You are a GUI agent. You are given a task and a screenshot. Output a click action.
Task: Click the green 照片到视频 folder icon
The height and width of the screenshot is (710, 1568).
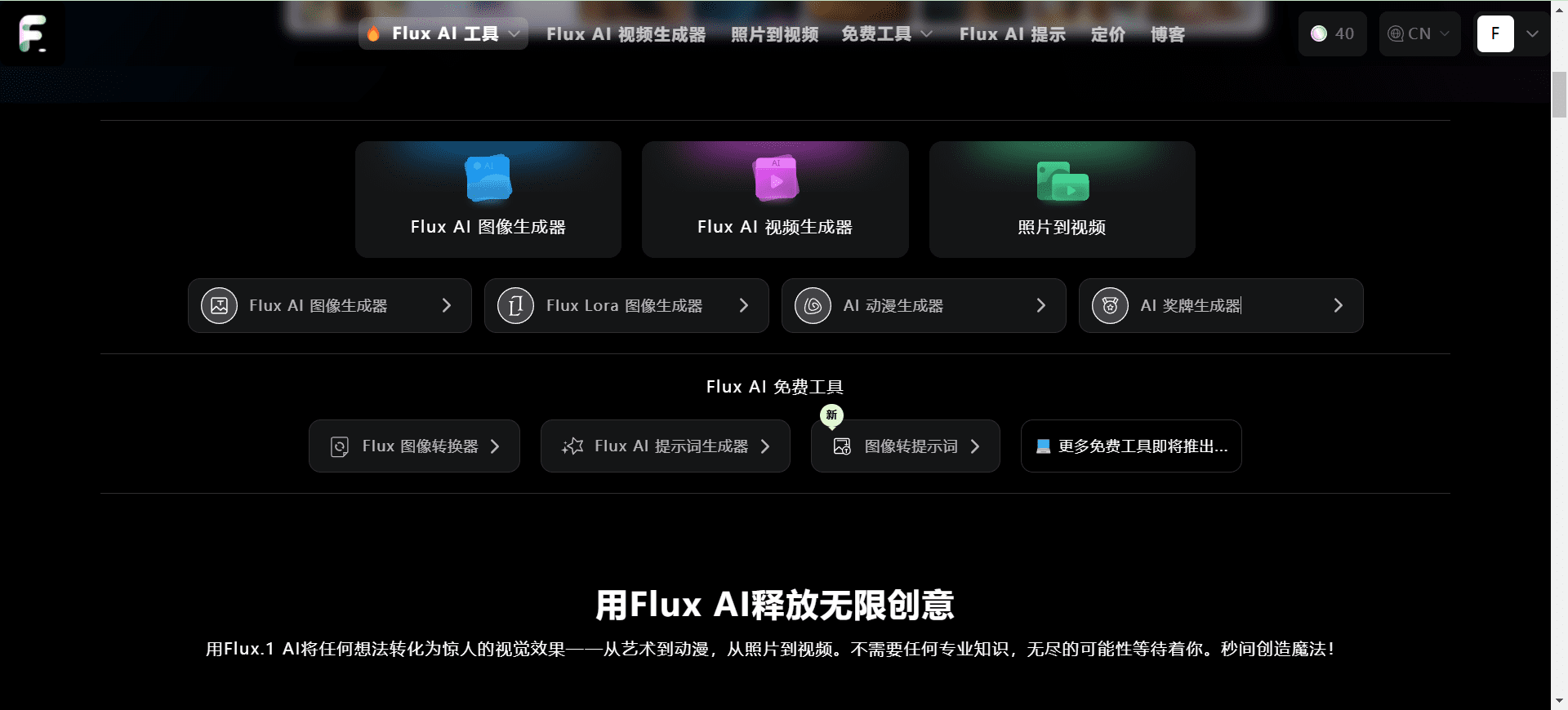(1062, 180)
